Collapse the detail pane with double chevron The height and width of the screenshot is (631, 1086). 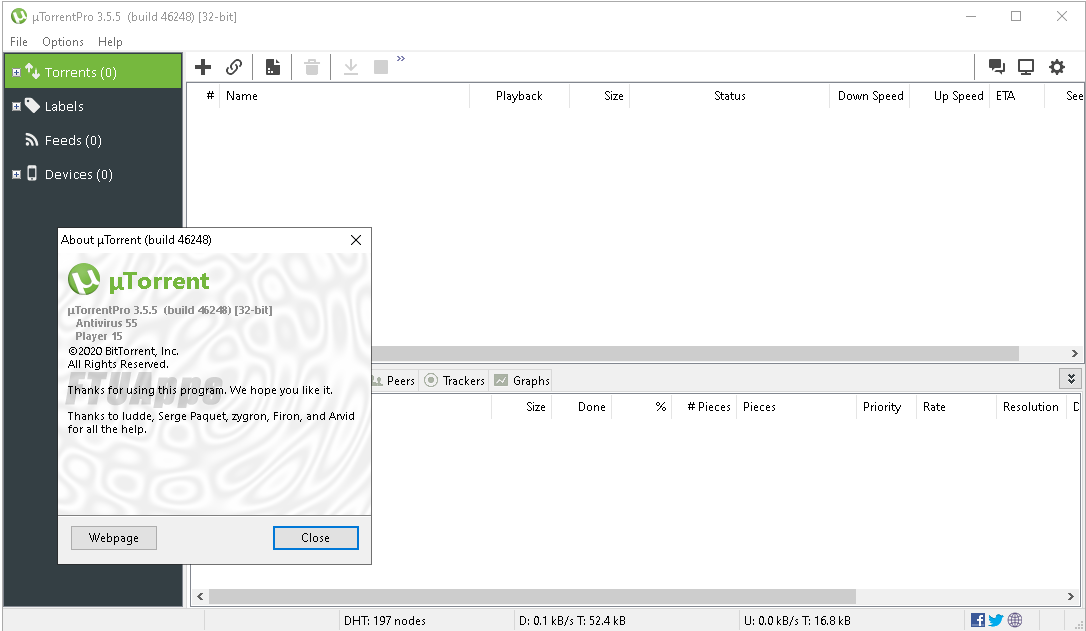pos(1071,379)
